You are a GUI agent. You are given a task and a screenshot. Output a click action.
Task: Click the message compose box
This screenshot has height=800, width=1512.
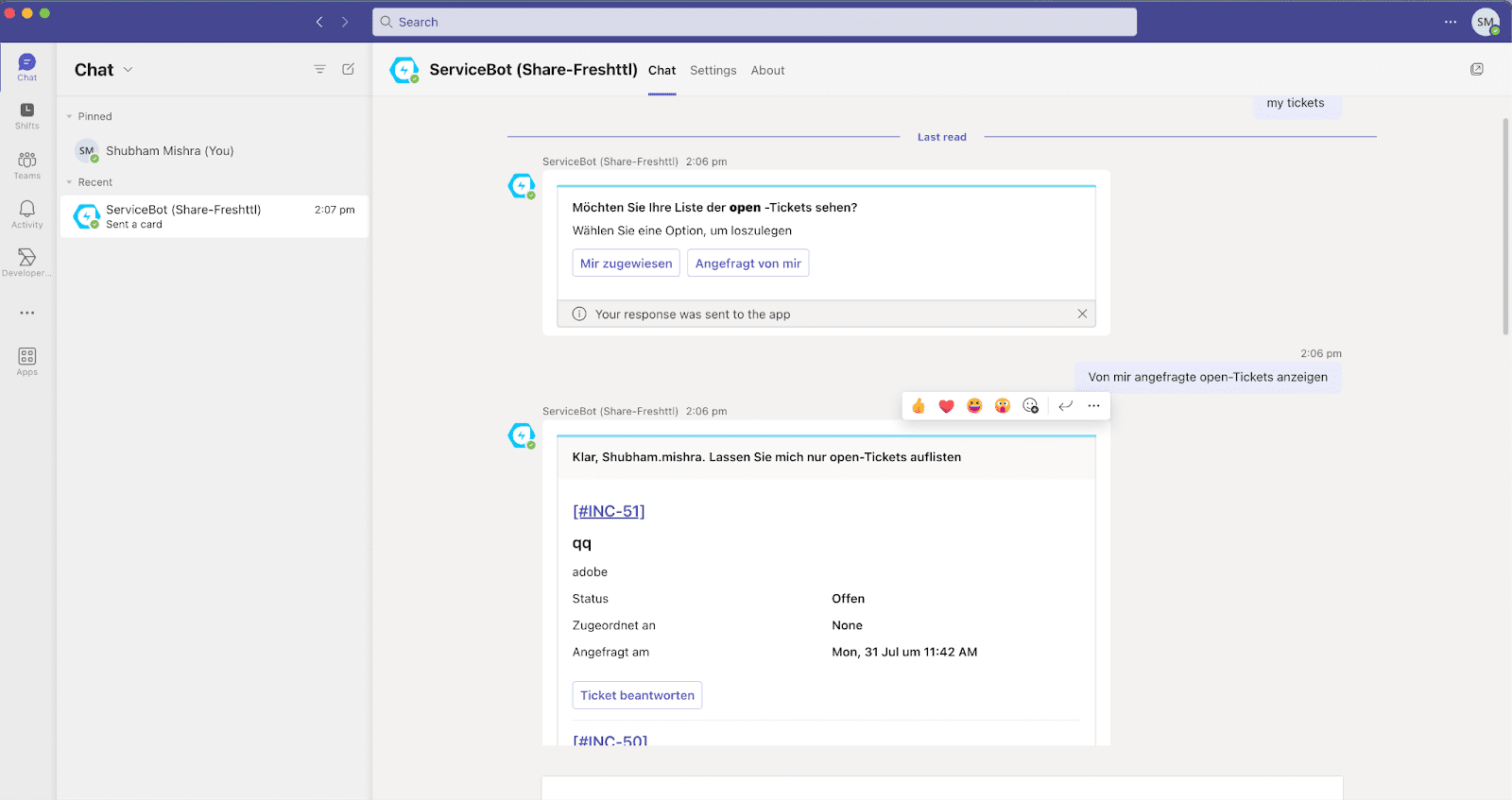click(x=942, y=789)
